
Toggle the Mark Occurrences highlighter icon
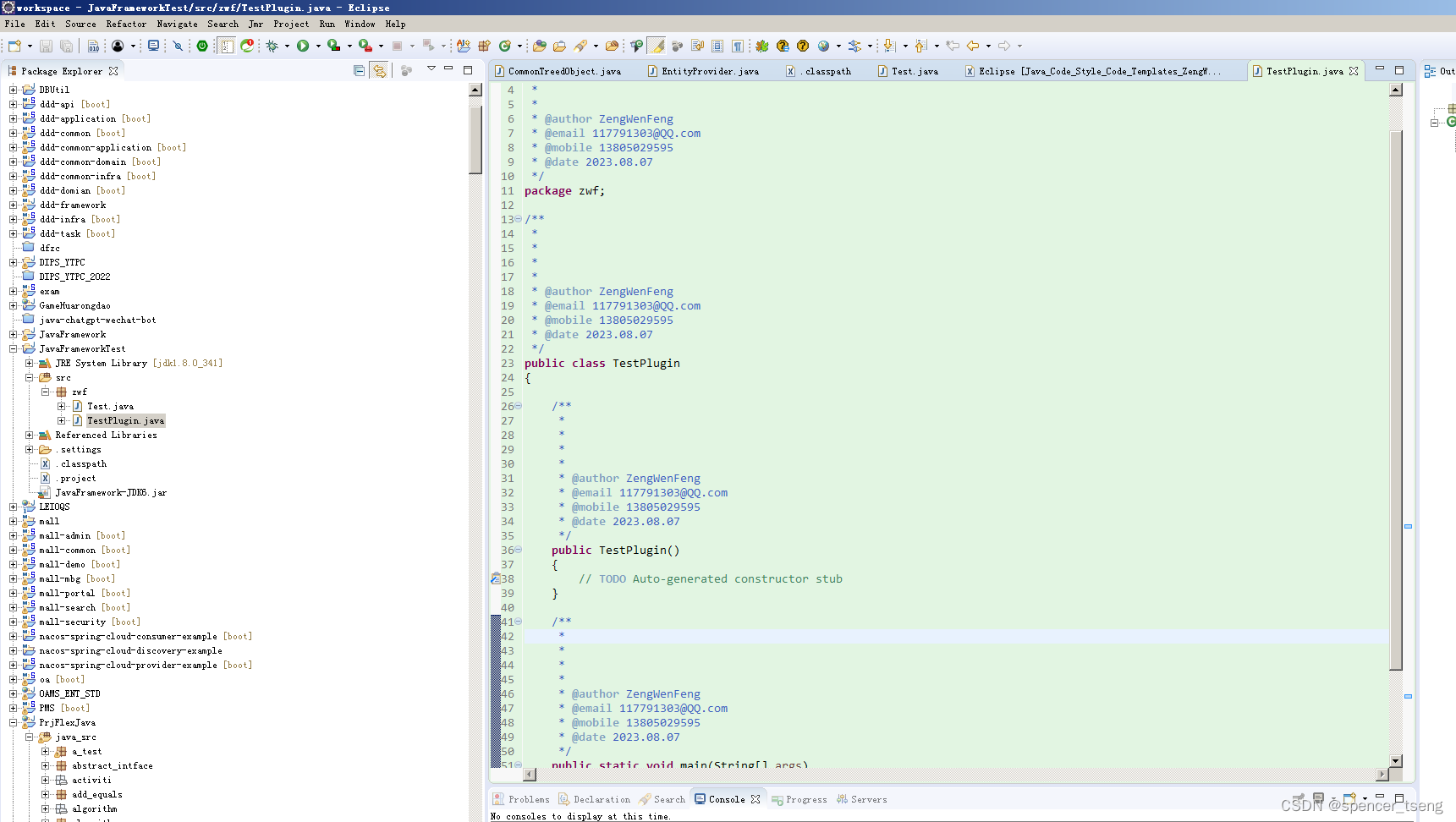point(657,46)
